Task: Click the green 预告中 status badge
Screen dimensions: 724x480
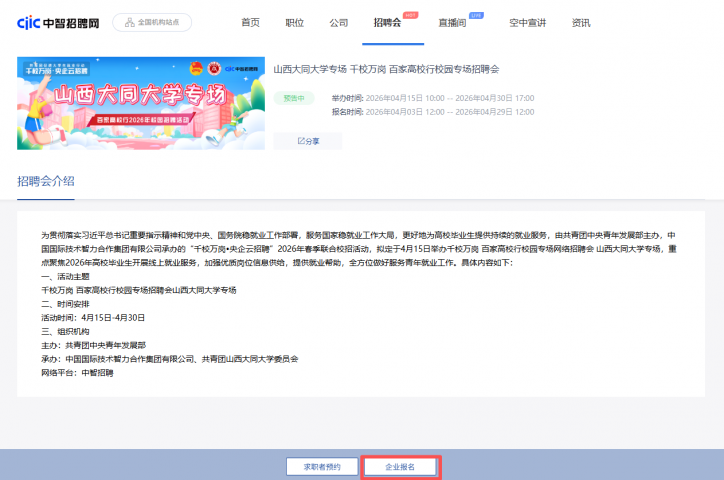Action: (x=294, y=98)
